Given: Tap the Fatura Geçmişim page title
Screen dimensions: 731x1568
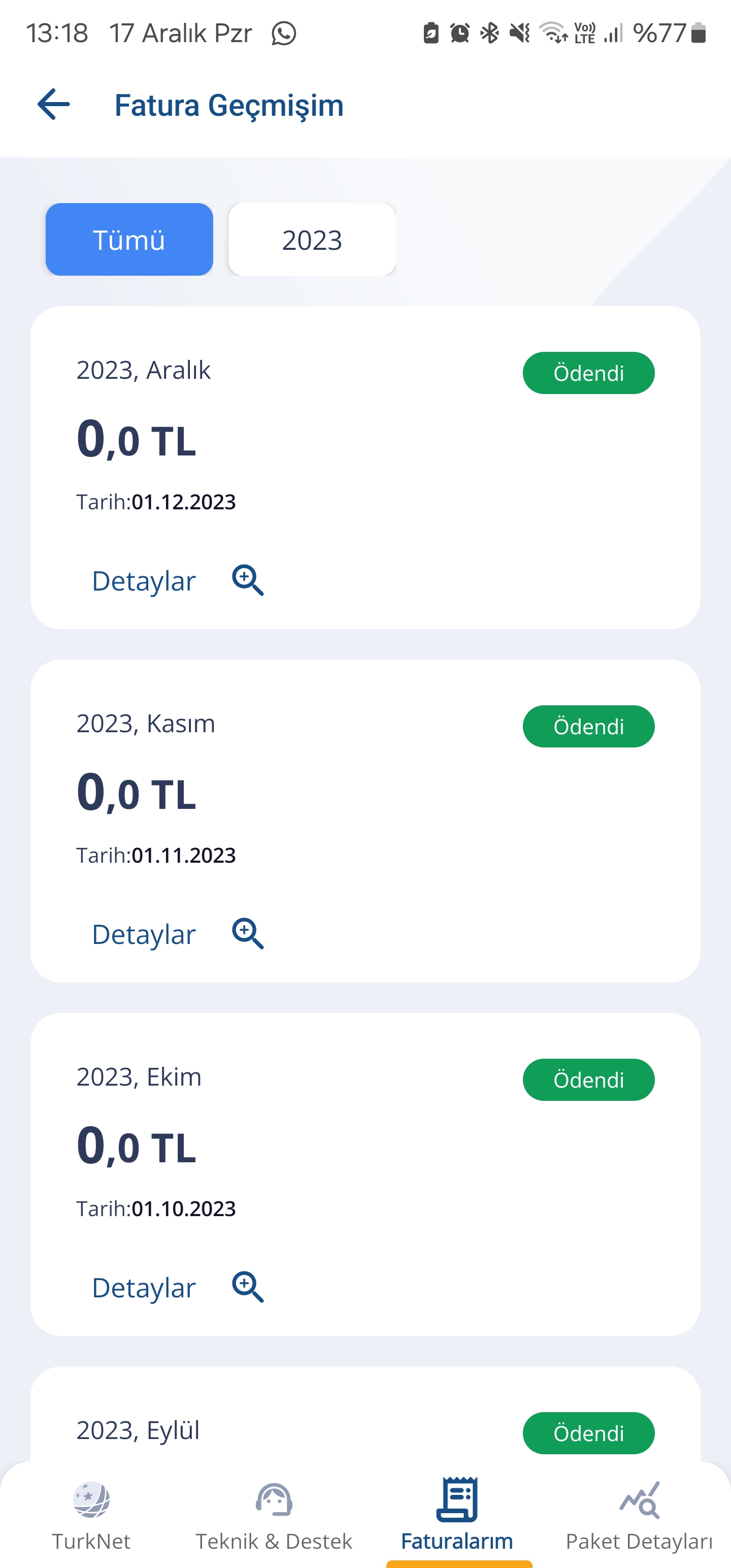Looking at the screenshot, I should point(229,105).
